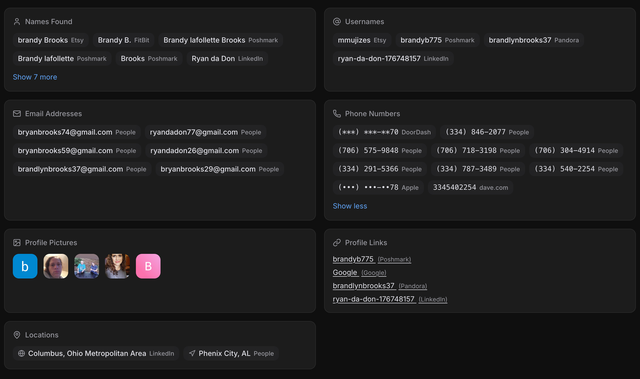This screenshot has width=640, height=379.
Task: Click the person icon beside Names Found
Action: point(17,22)
